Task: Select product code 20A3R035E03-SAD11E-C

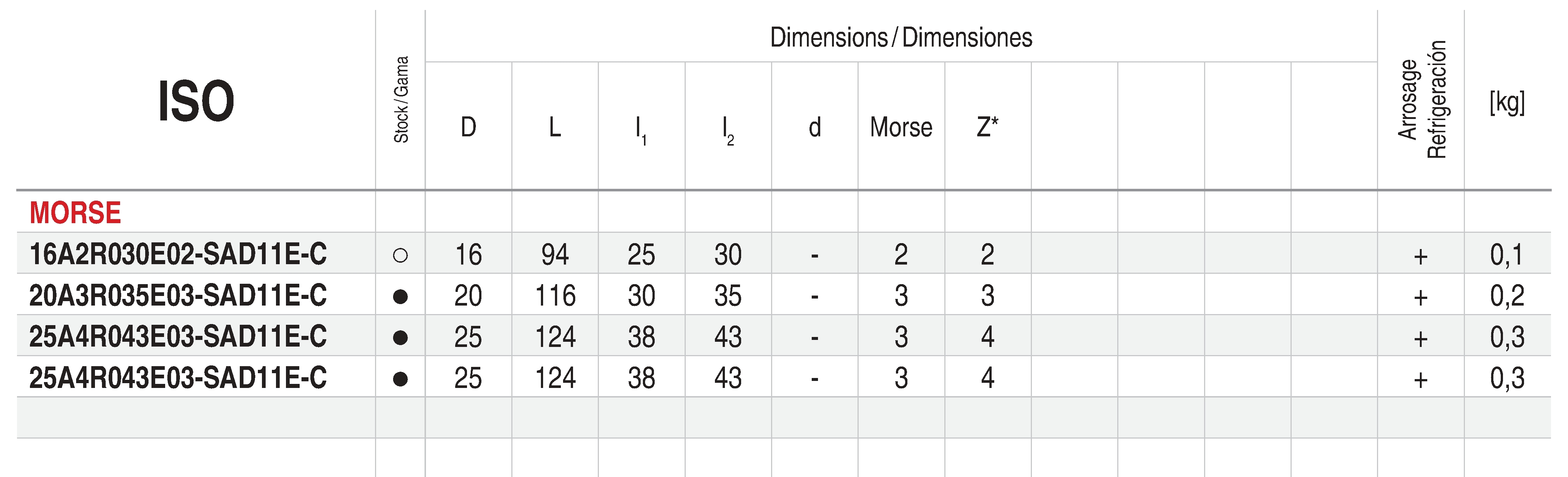Action: point(178,296)
